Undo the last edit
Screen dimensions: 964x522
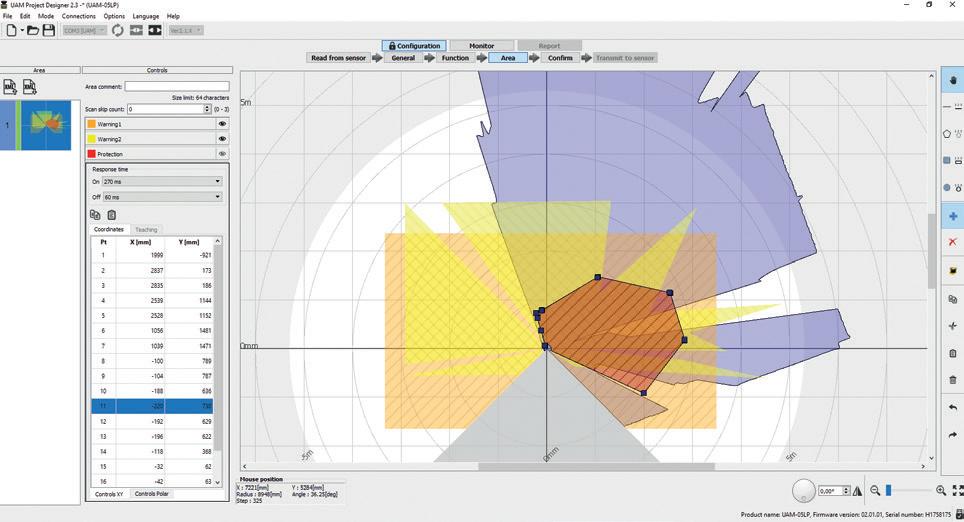coord(953,408)
